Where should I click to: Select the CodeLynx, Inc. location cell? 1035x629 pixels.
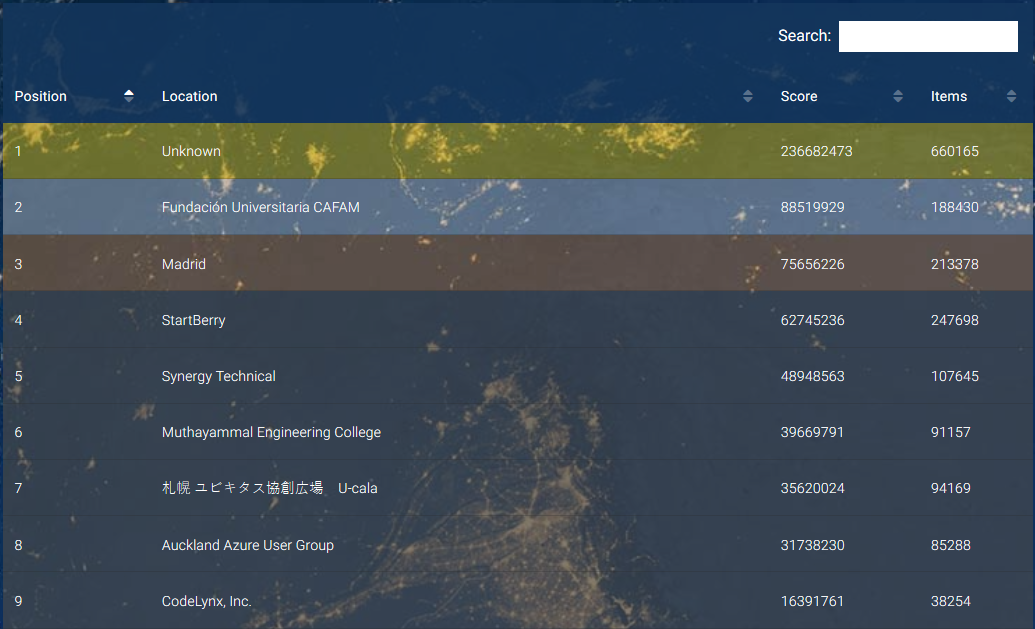pos(207,601)
